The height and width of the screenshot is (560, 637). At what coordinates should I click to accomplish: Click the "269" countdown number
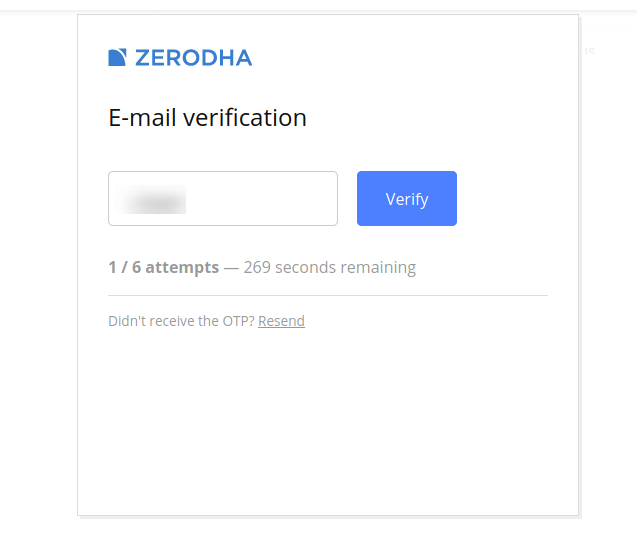(257, 267)
